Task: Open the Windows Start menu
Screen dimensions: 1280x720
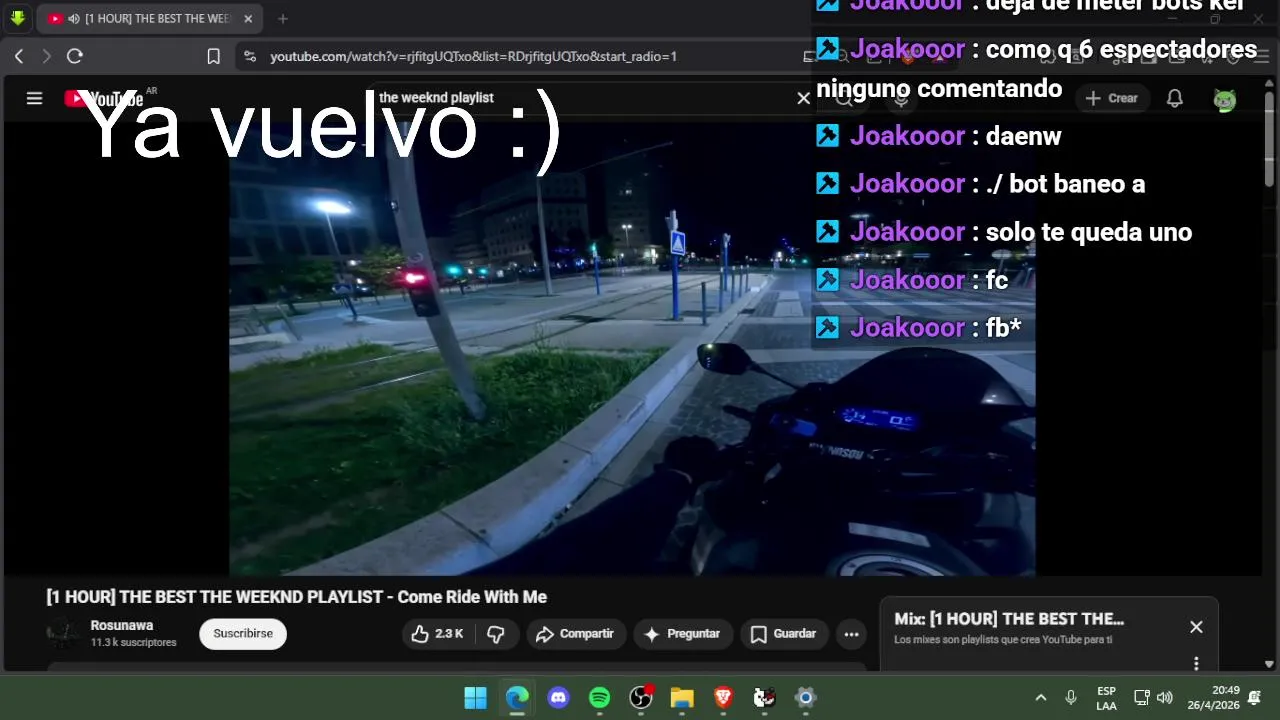Action: pos(476,697)
